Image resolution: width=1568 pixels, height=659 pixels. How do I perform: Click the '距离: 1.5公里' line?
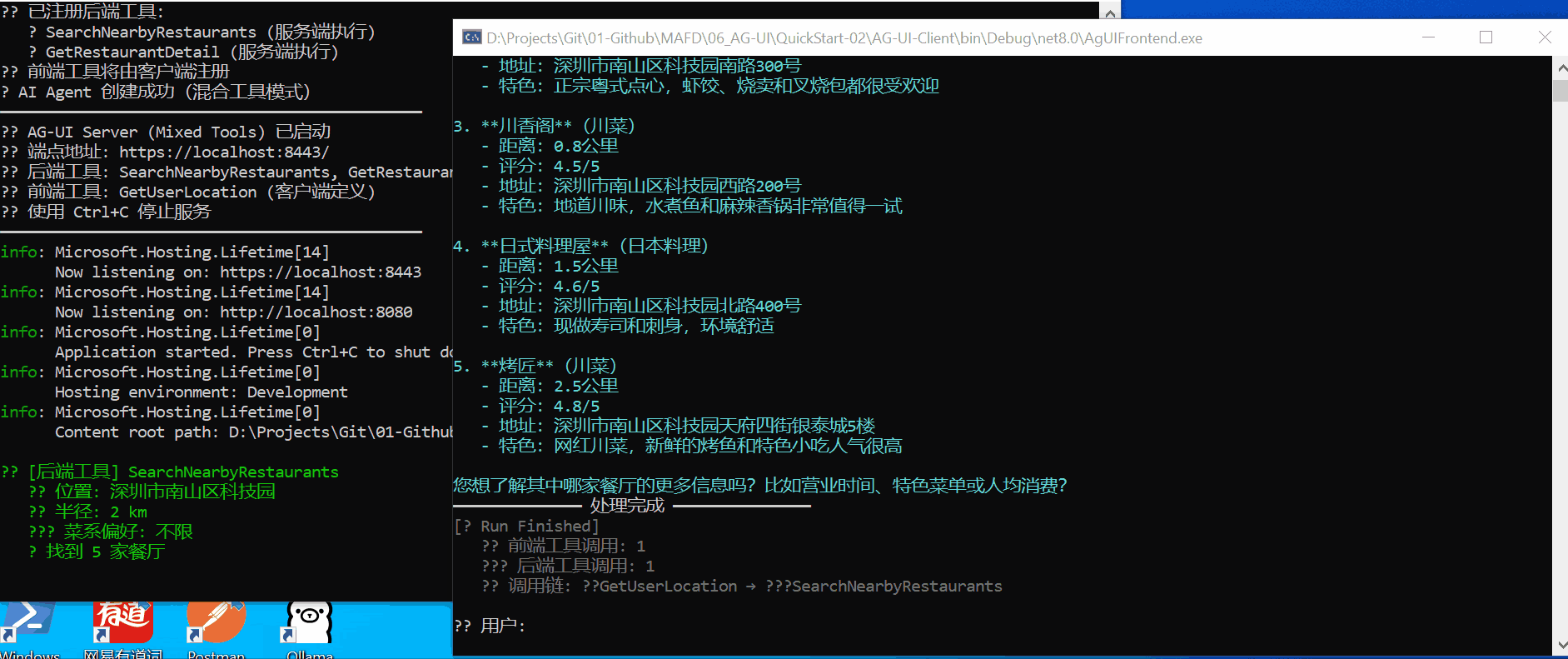550,266
